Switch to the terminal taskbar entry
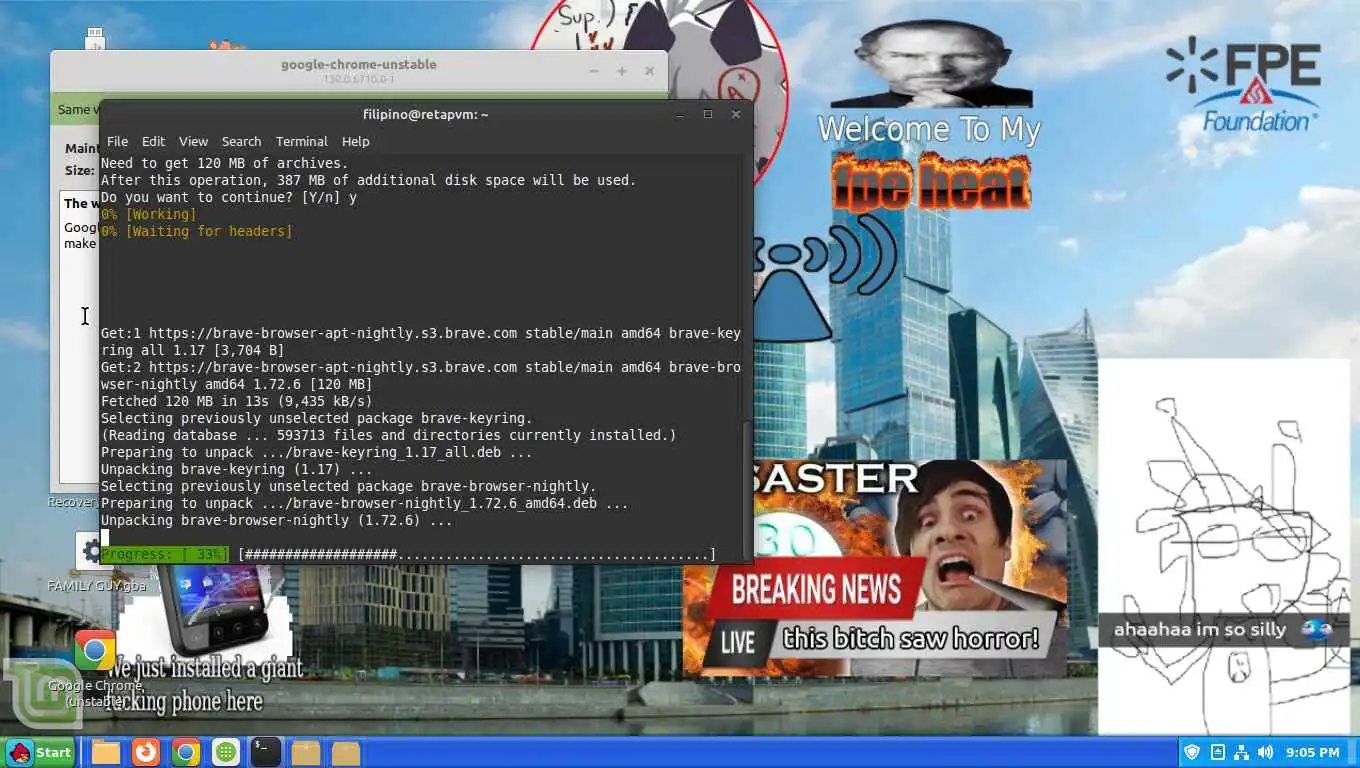 [x=265, y=752]
